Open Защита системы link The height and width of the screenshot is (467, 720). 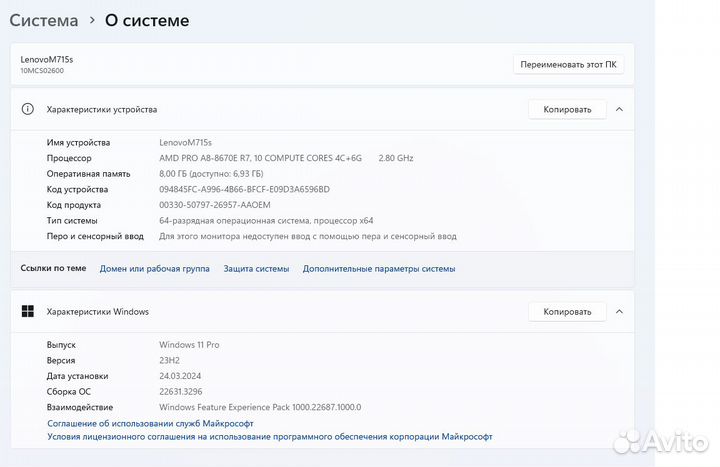[x=256, y=269]
